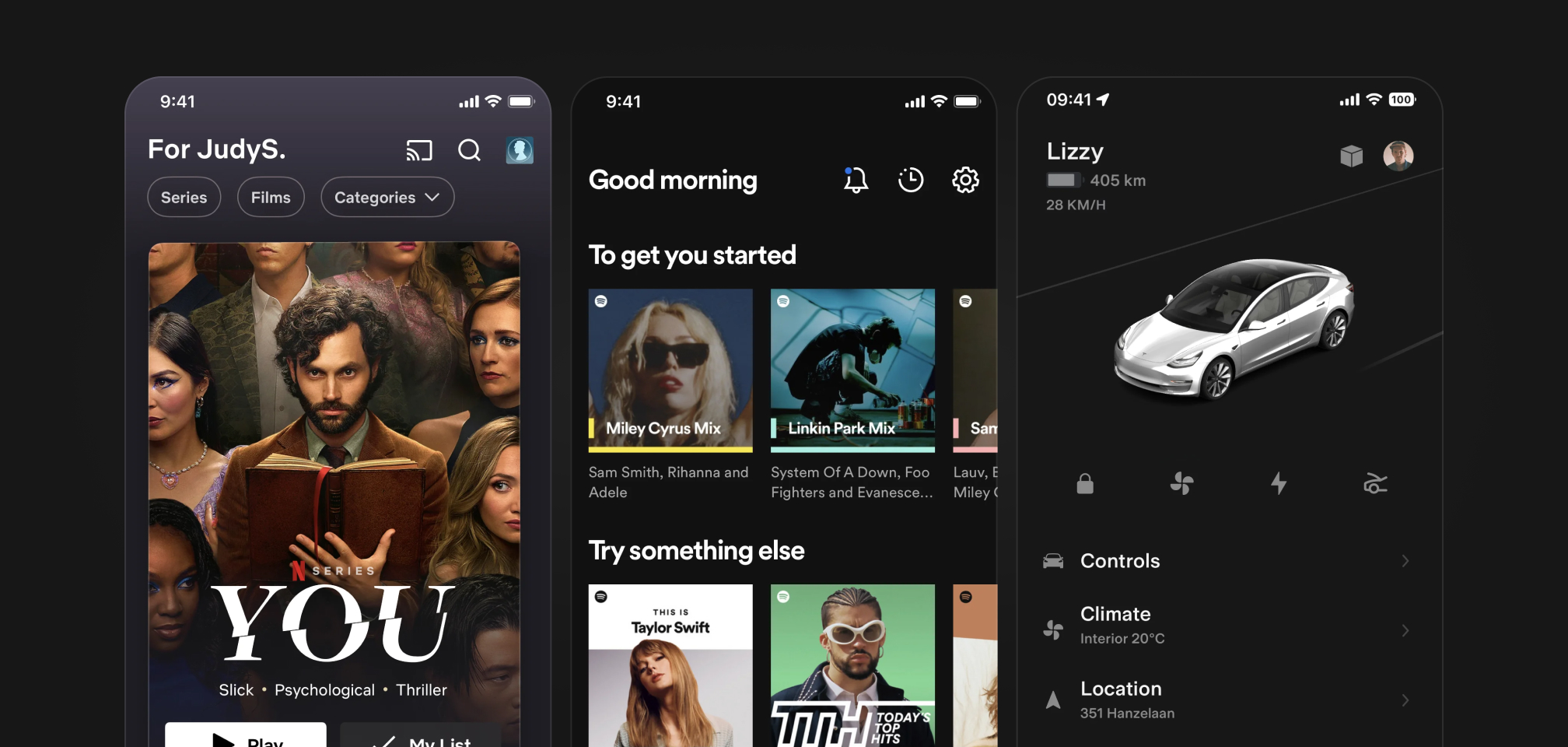Expand chevron next to Controls

click(1405, 561)
